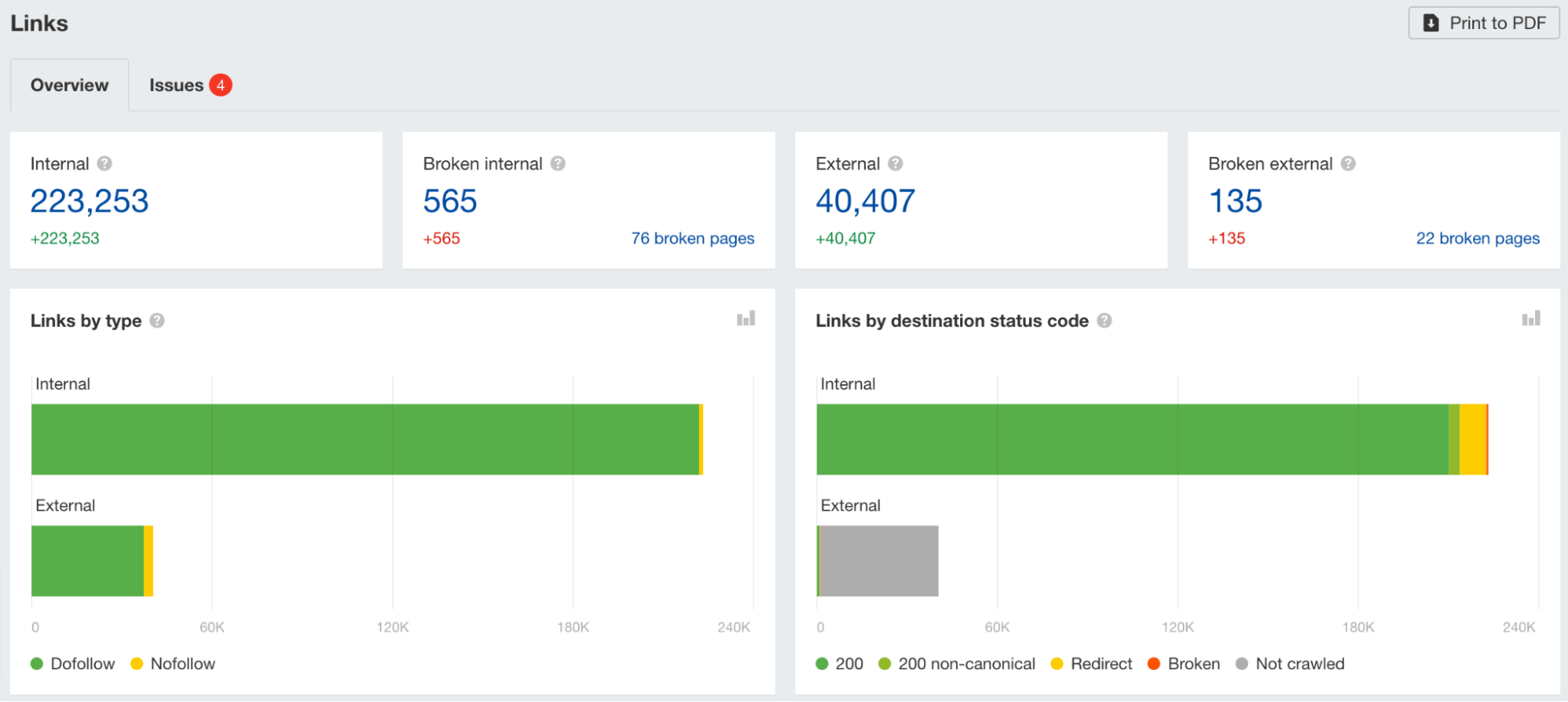
Task: Toggle Nofollow legend item
Action: point(173,664)
